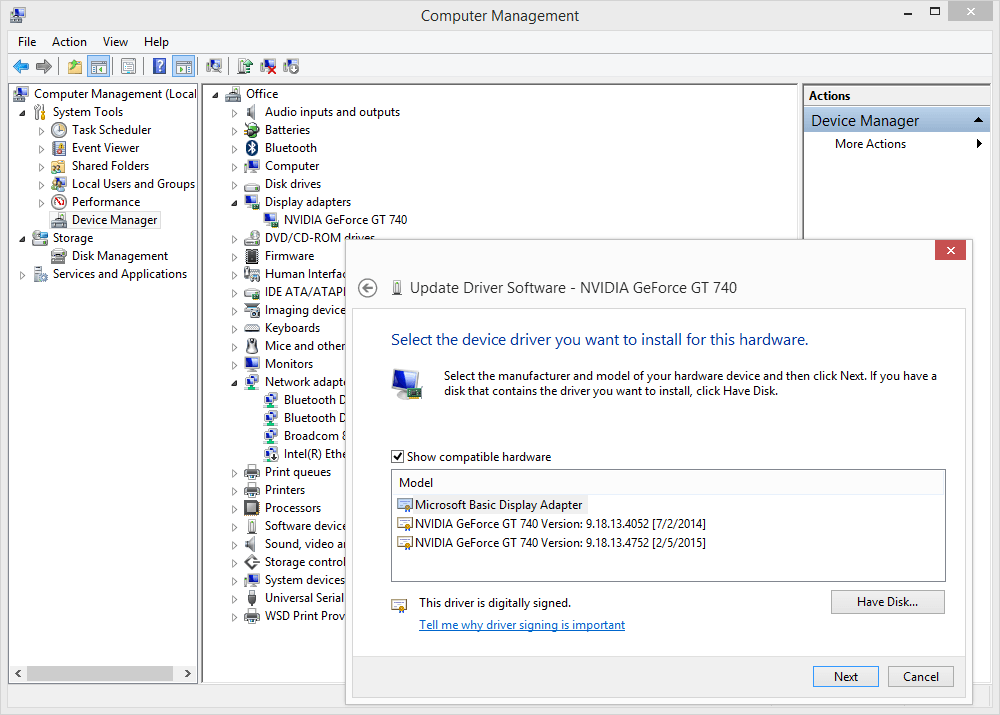The image size is (1000, 715).
Task: Click the back arrow in Update Driver dialog
Action: [367, 288]
